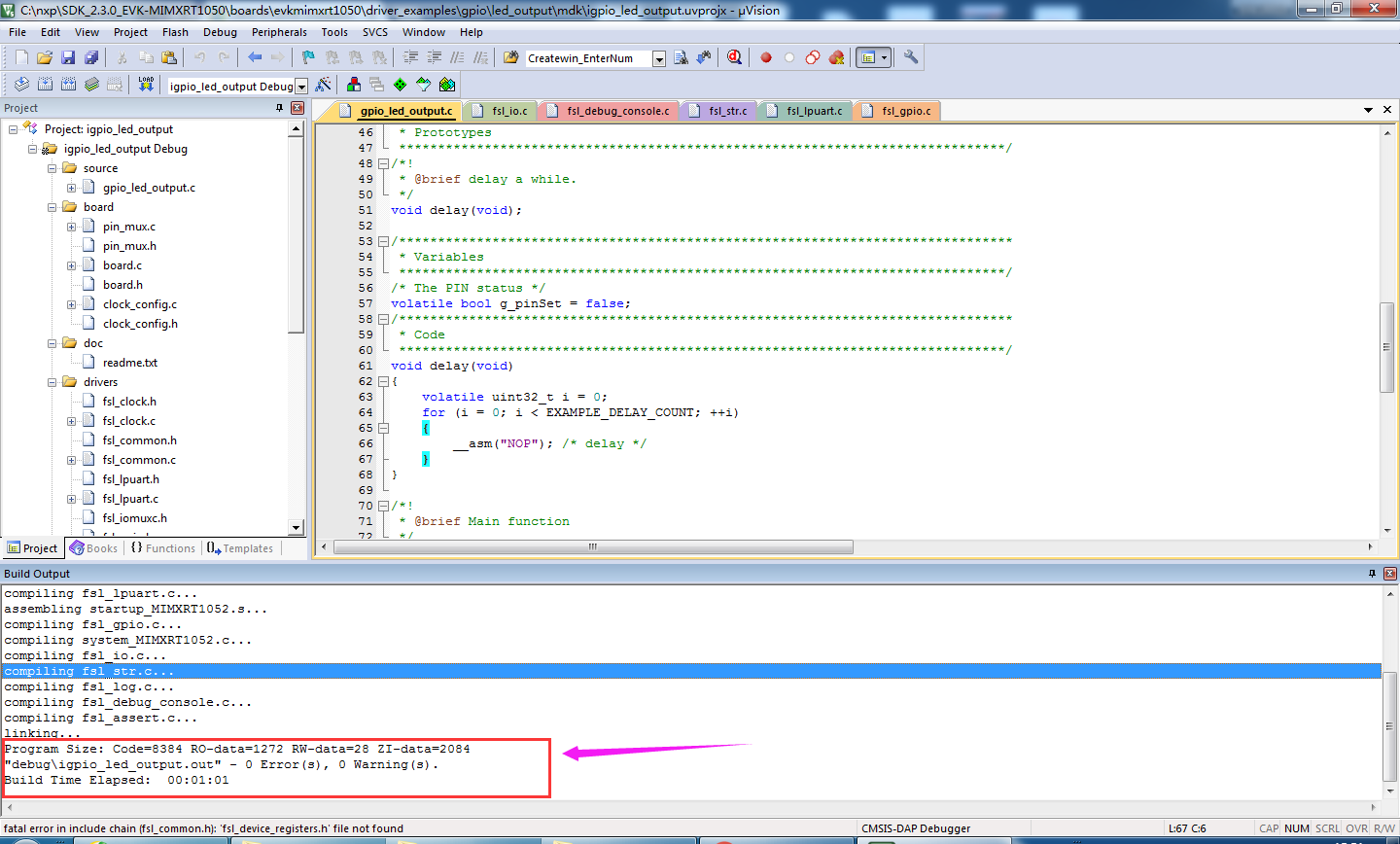
Task: Click the Rebuild all target files icon
Action: 68,86
